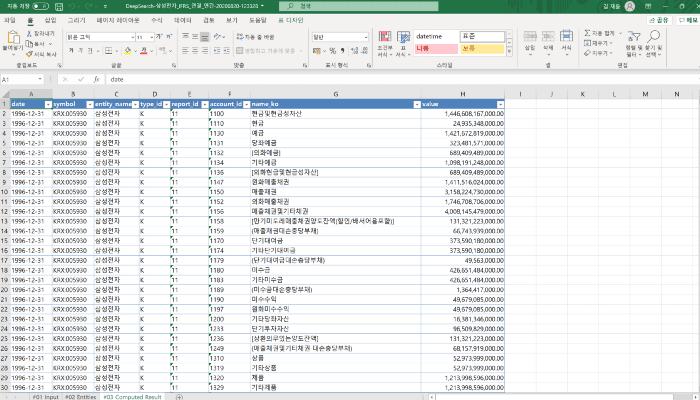
Task: Toggle middle vertical alignment
Action: click(x=195, y=37)
